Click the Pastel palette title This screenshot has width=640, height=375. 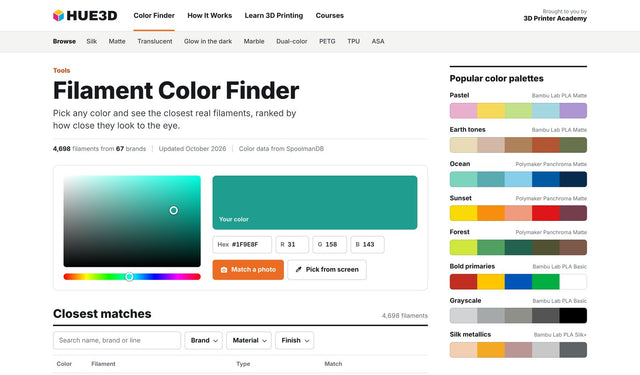point(459,95)
